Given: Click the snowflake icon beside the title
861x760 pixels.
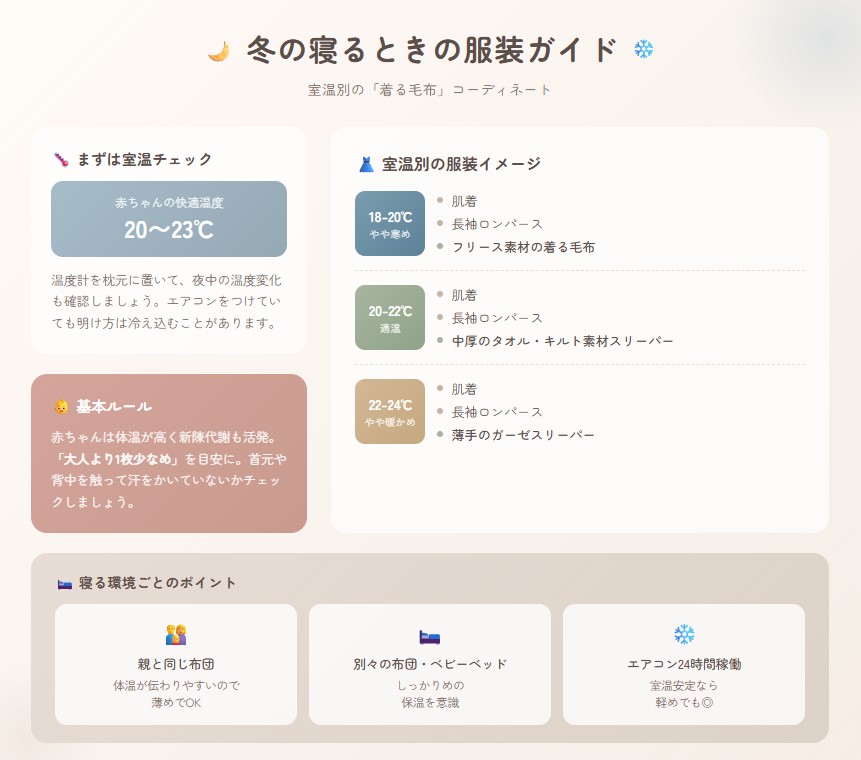Looking at the screenshot, I should 644,49.
